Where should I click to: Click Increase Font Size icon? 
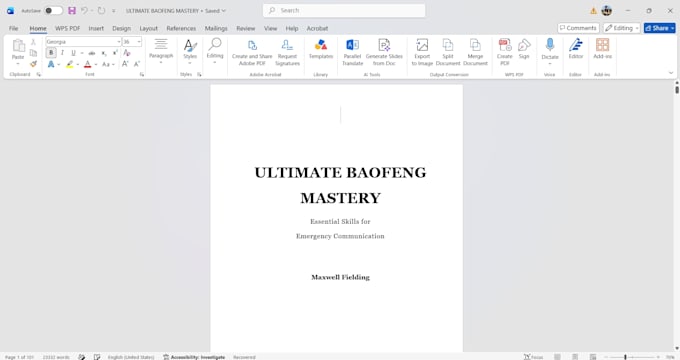tap(125, 64)
